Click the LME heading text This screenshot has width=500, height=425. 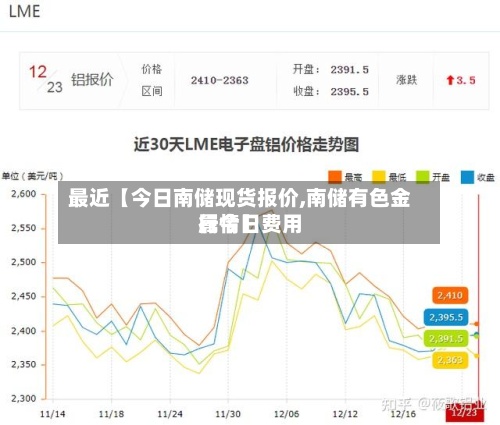point(24,12)
